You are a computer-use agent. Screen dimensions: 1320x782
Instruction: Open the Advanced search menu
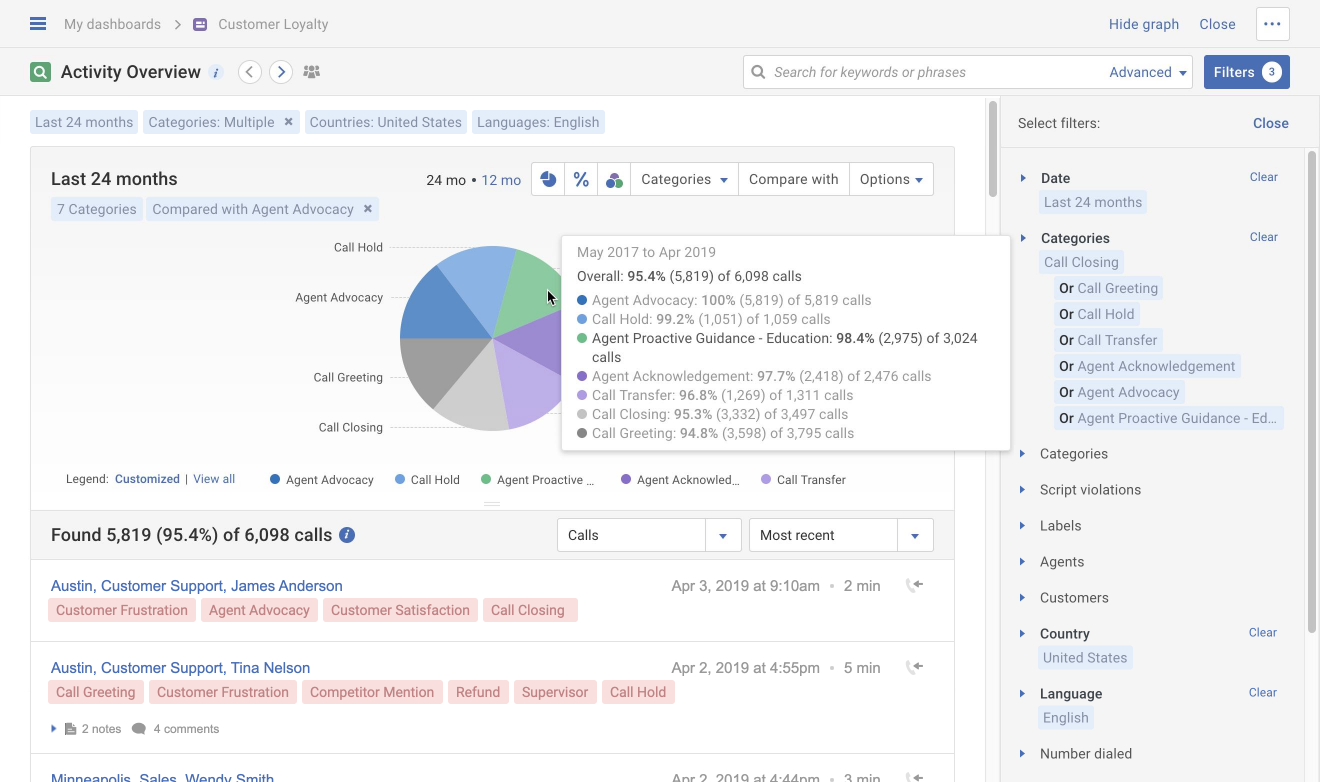(1146, 71)
